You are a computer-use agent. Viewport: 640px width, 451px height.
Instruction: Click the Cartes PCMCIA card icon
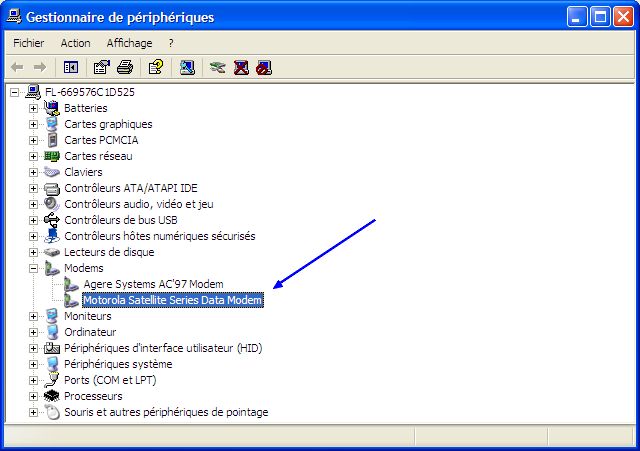pos(52,140)
